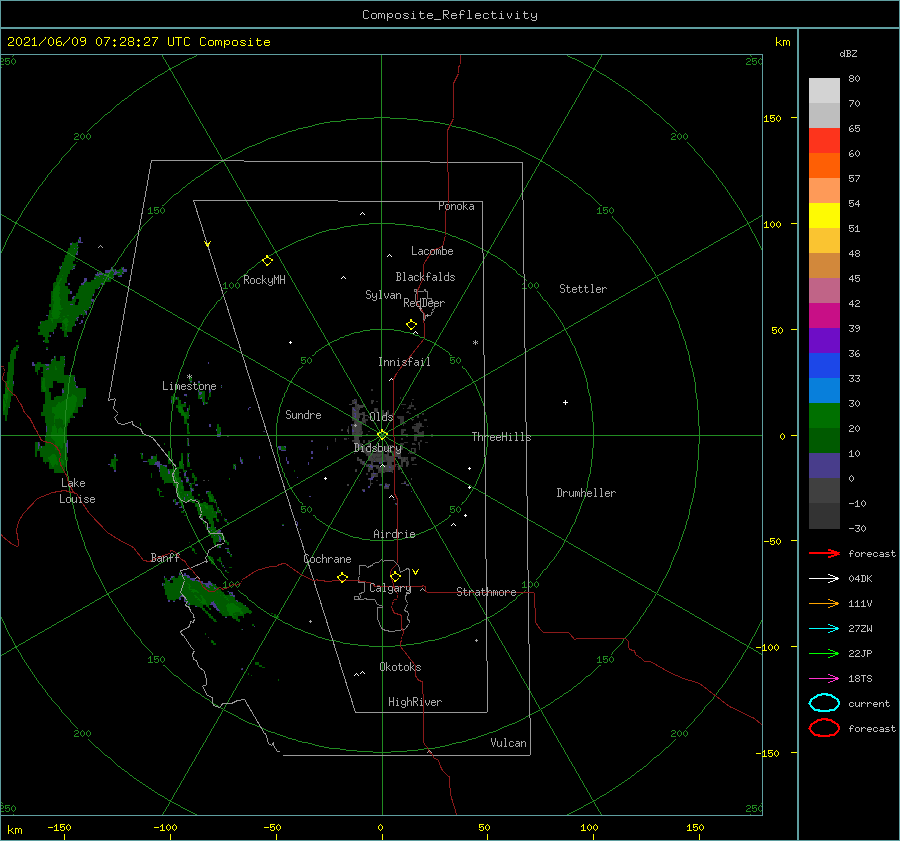Click the dBZ legend heading
Screen dimensions: 900x841
848,53
